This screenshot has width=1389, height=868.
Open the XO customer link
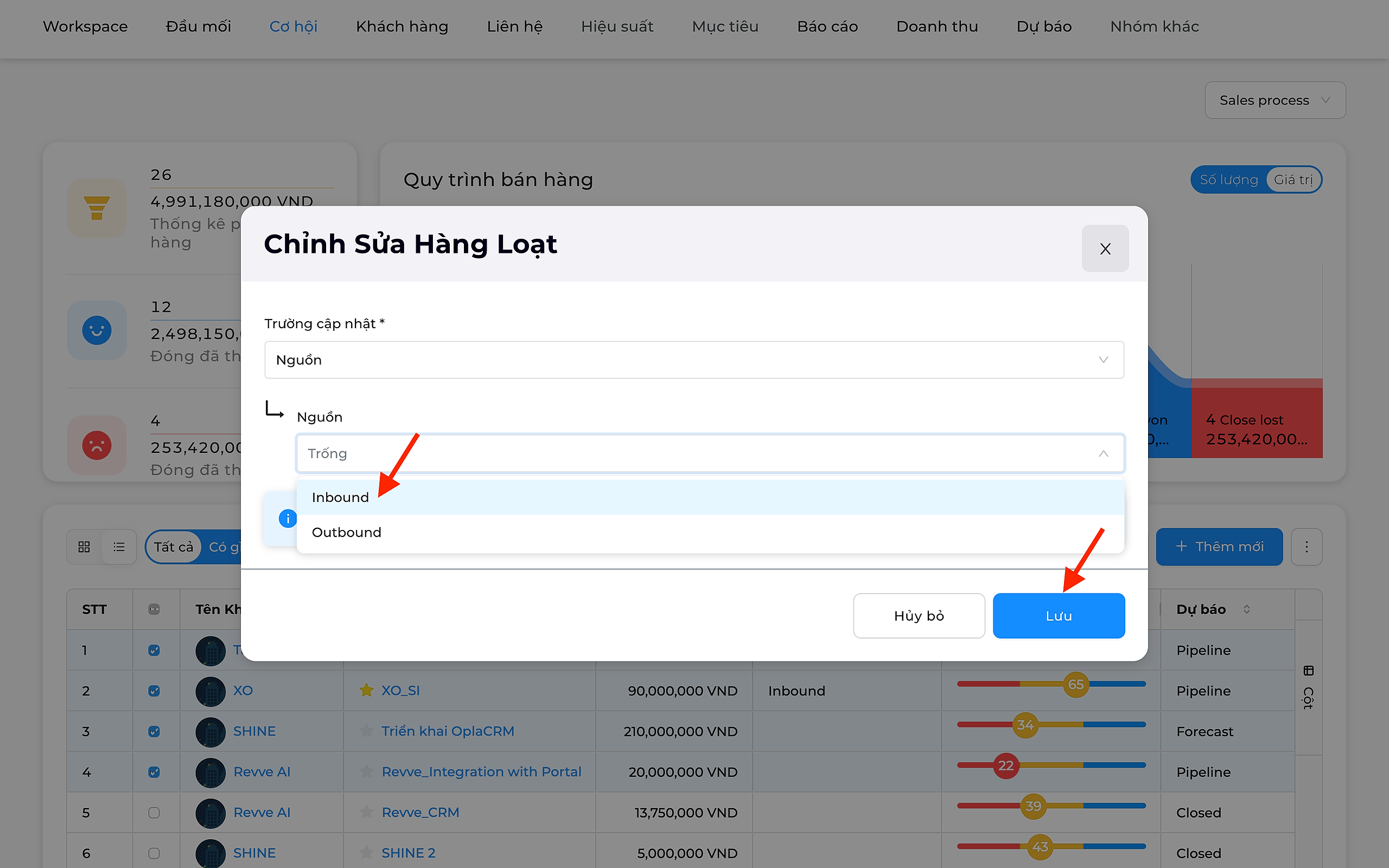(x=243, y=691)
